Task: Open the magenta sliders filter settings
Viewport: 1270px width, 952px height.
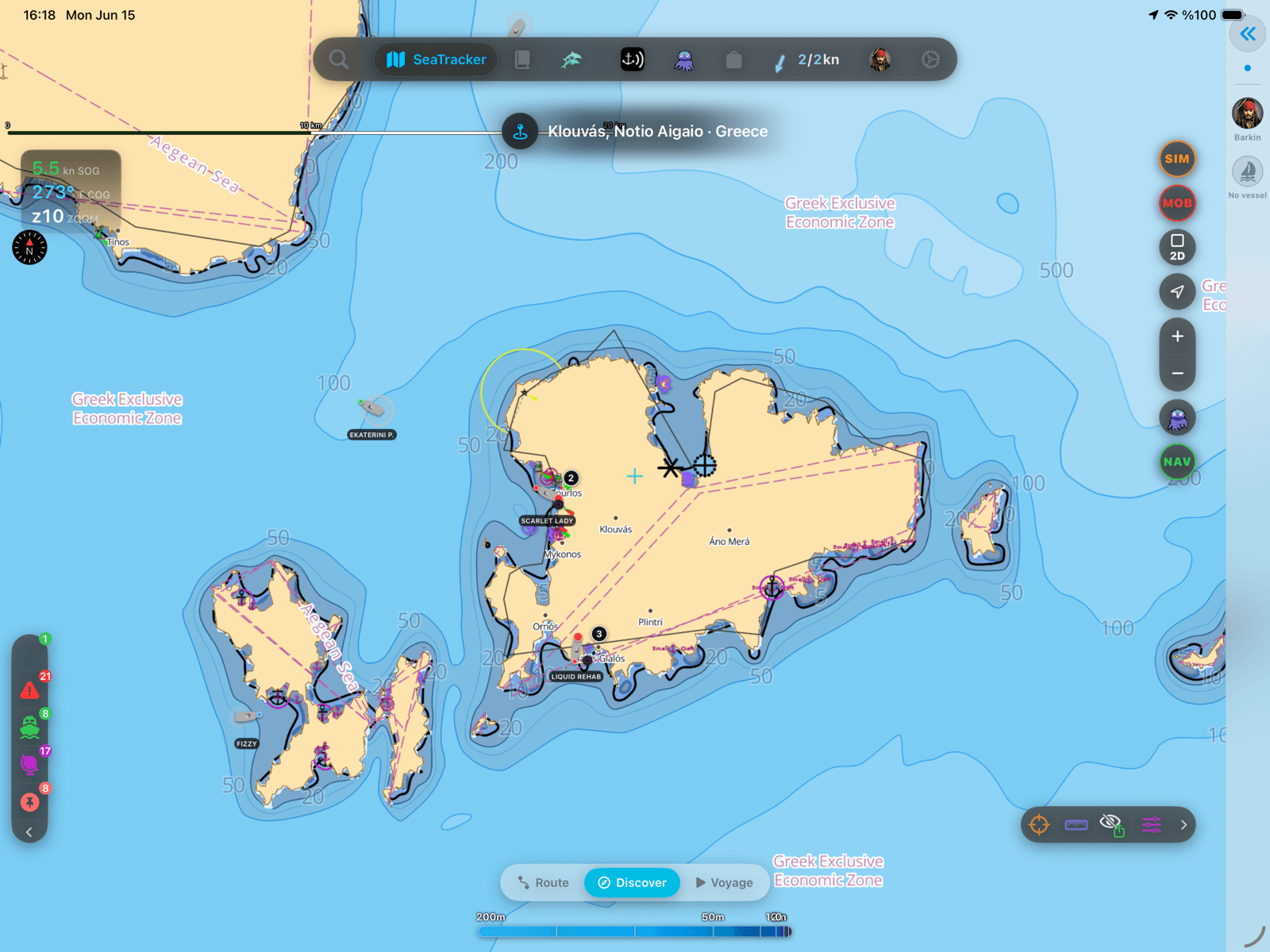Action: pos(1152,825)
